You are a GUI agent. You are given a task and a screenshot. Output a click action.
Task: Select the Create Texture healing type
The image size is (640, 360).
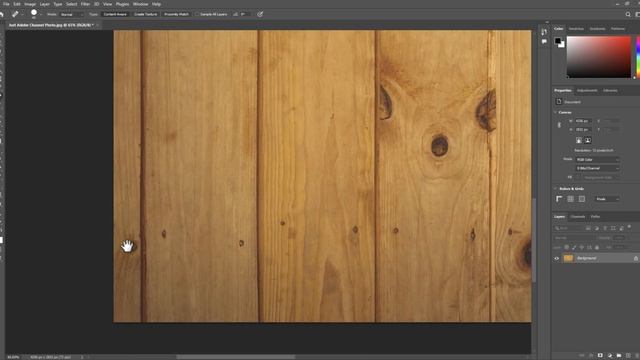click(x=145, y=14)
